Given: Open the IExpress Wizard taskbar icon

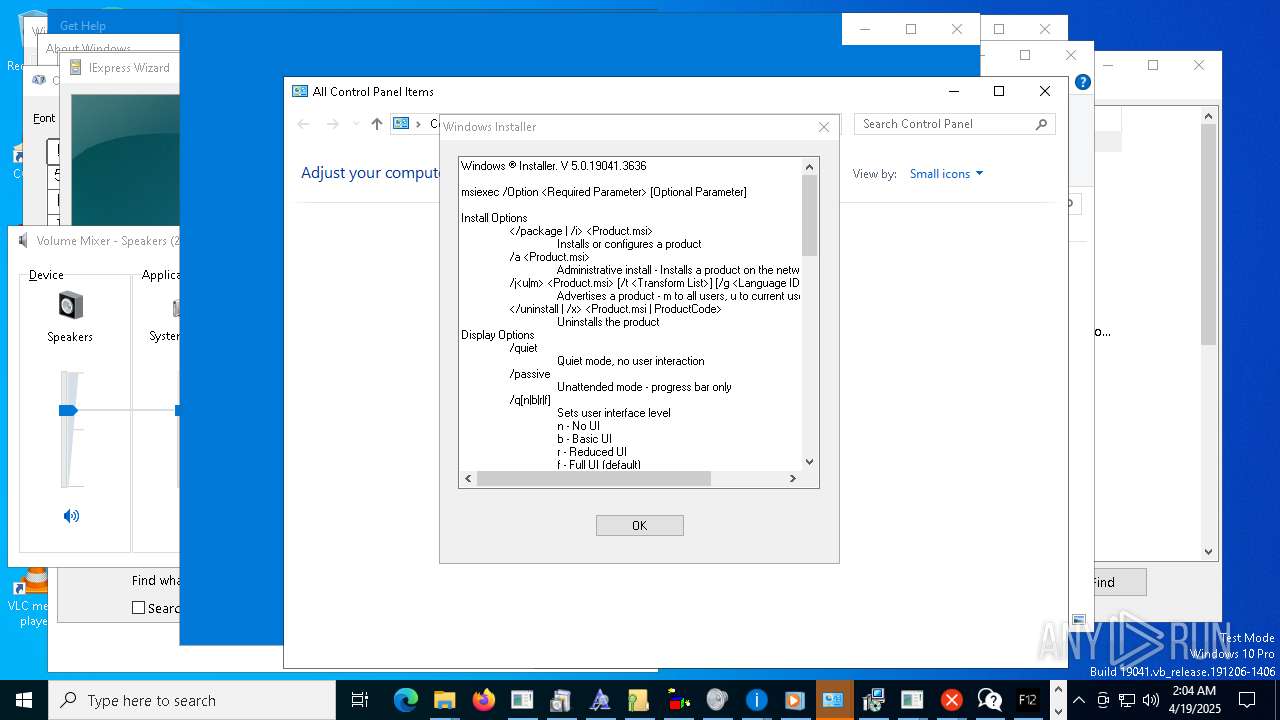Looking at the screenshot, I should 561,700.
